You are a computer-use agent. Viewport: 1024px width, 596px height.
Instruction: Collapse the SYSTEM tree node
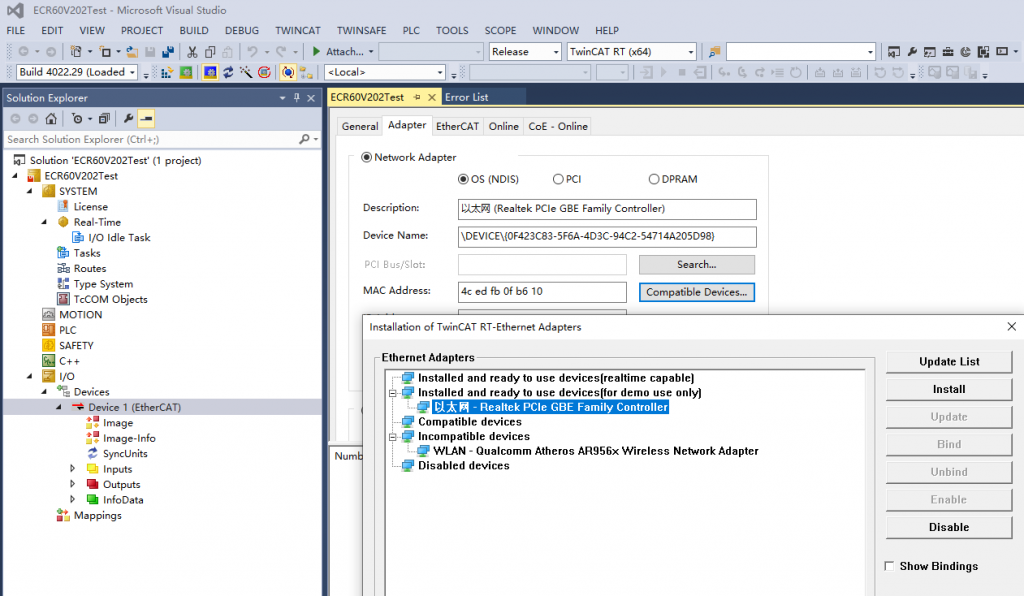tap(29, 191)
